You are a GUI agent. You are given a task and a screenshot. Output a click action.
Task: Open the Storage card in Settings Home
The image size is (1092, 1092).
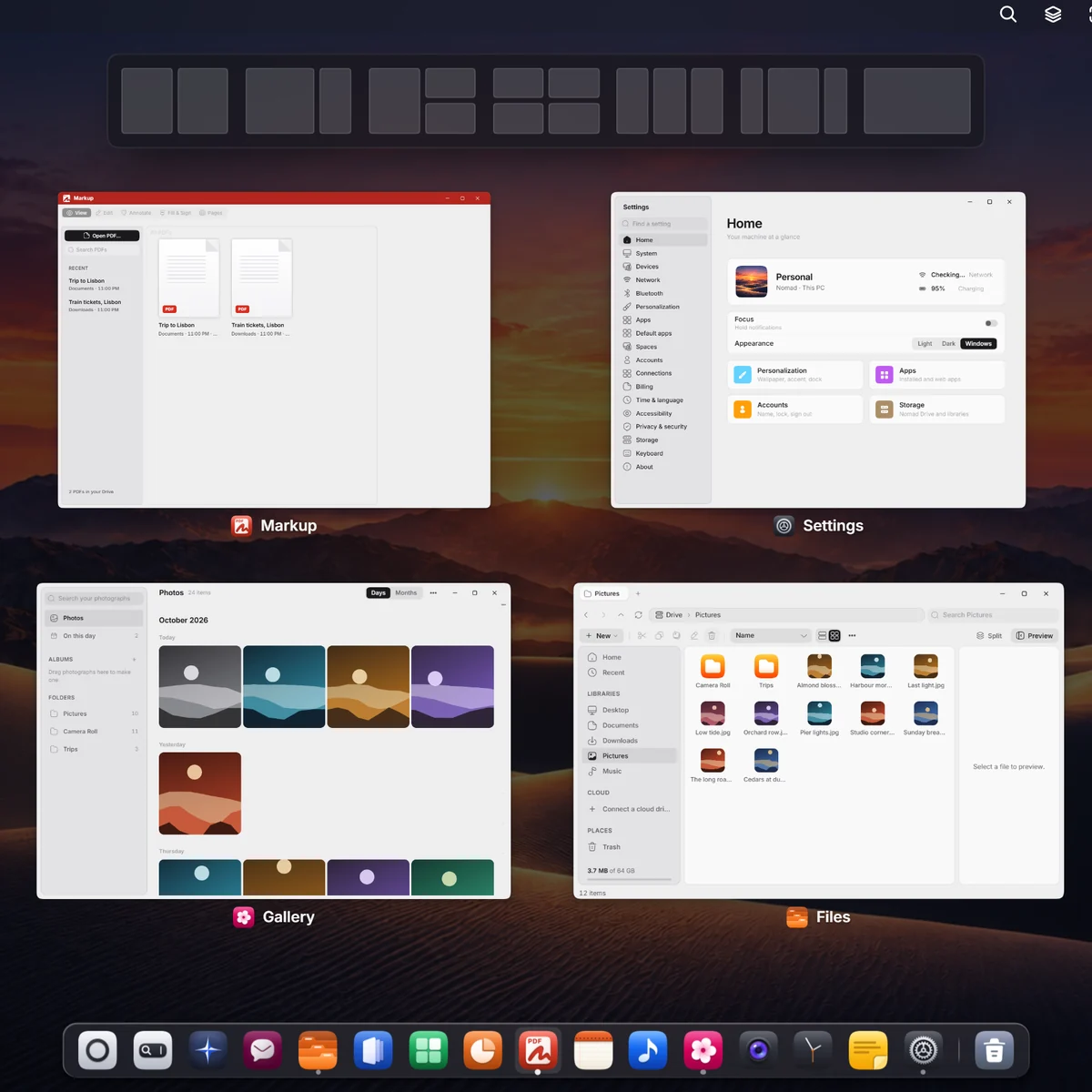click(937, 409)
